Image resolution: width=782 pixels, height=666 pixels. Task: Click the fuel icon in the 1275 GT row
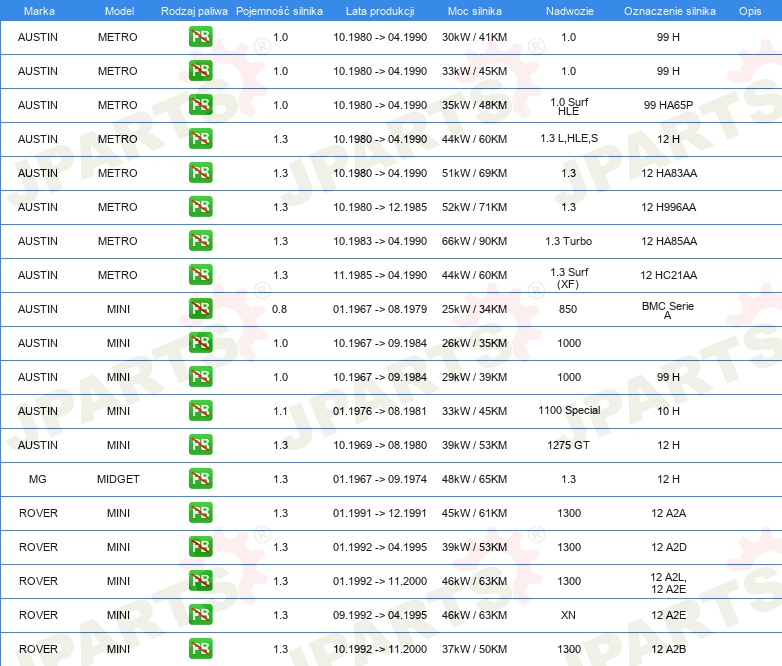tap(200, 444)
